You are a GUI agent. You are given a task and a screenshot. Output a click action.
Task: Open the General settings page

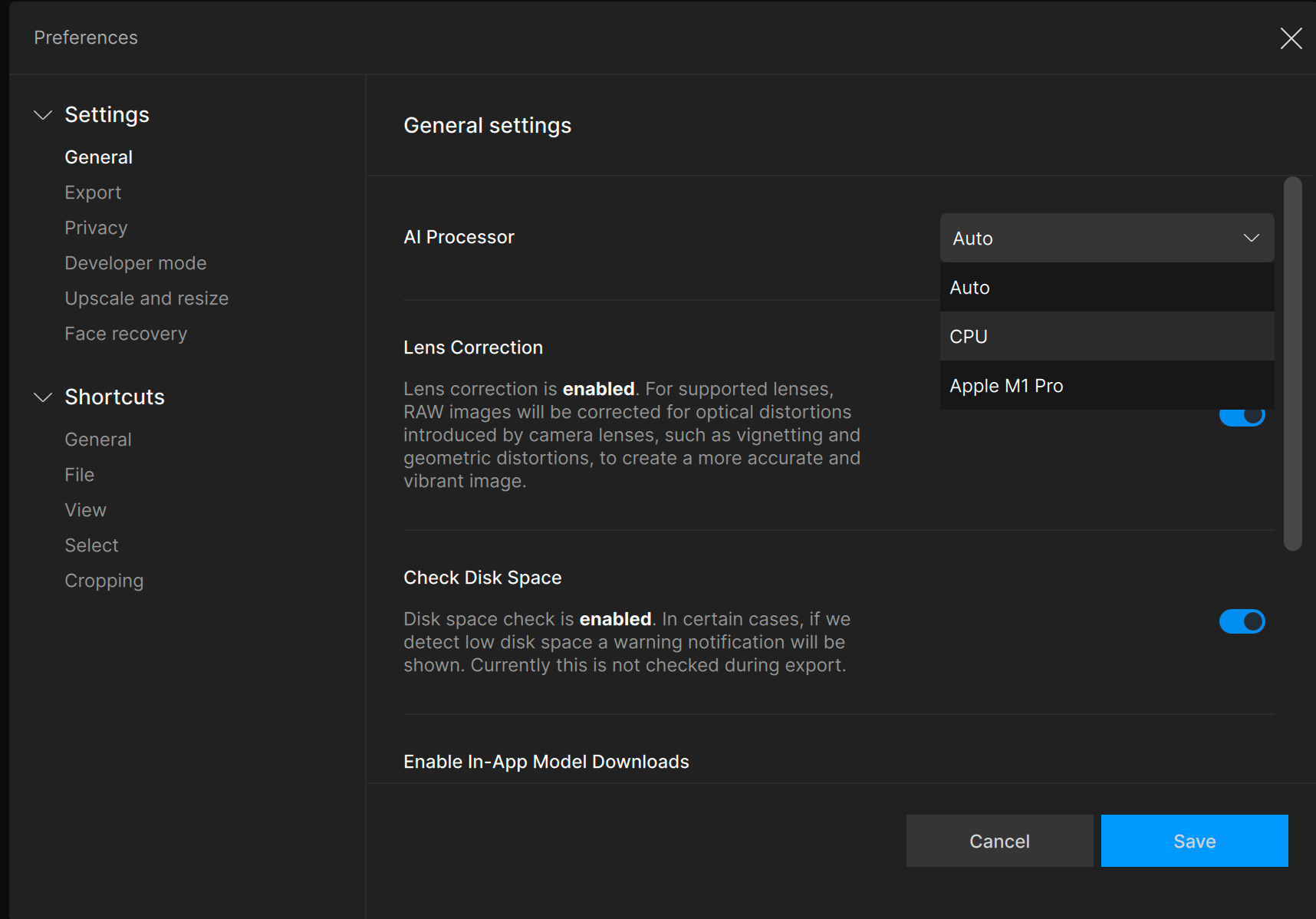coord(98,157)
